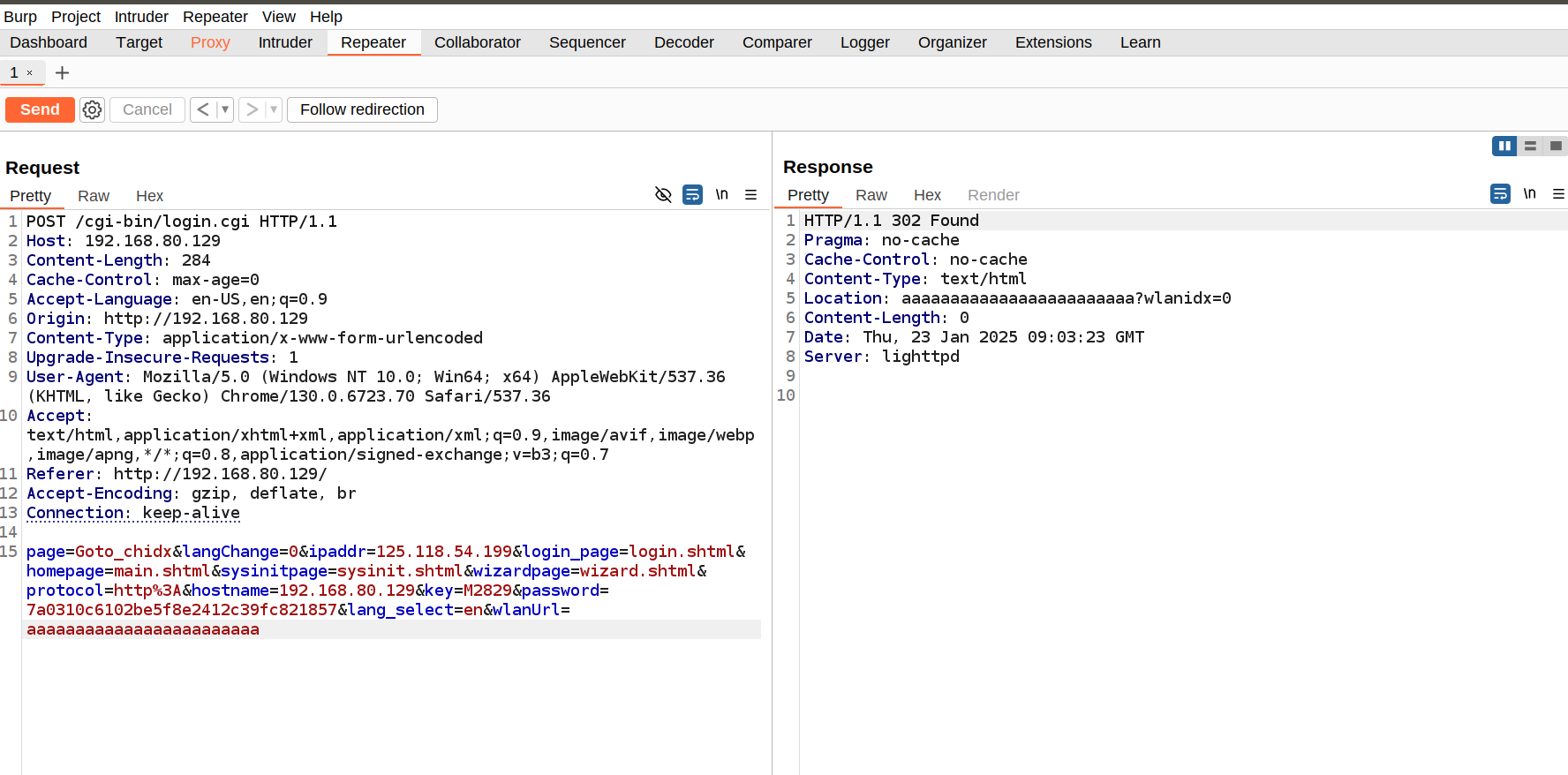Open the Burp menu
The height and width of the screenshot is (775, 1568).
point(20,17)
